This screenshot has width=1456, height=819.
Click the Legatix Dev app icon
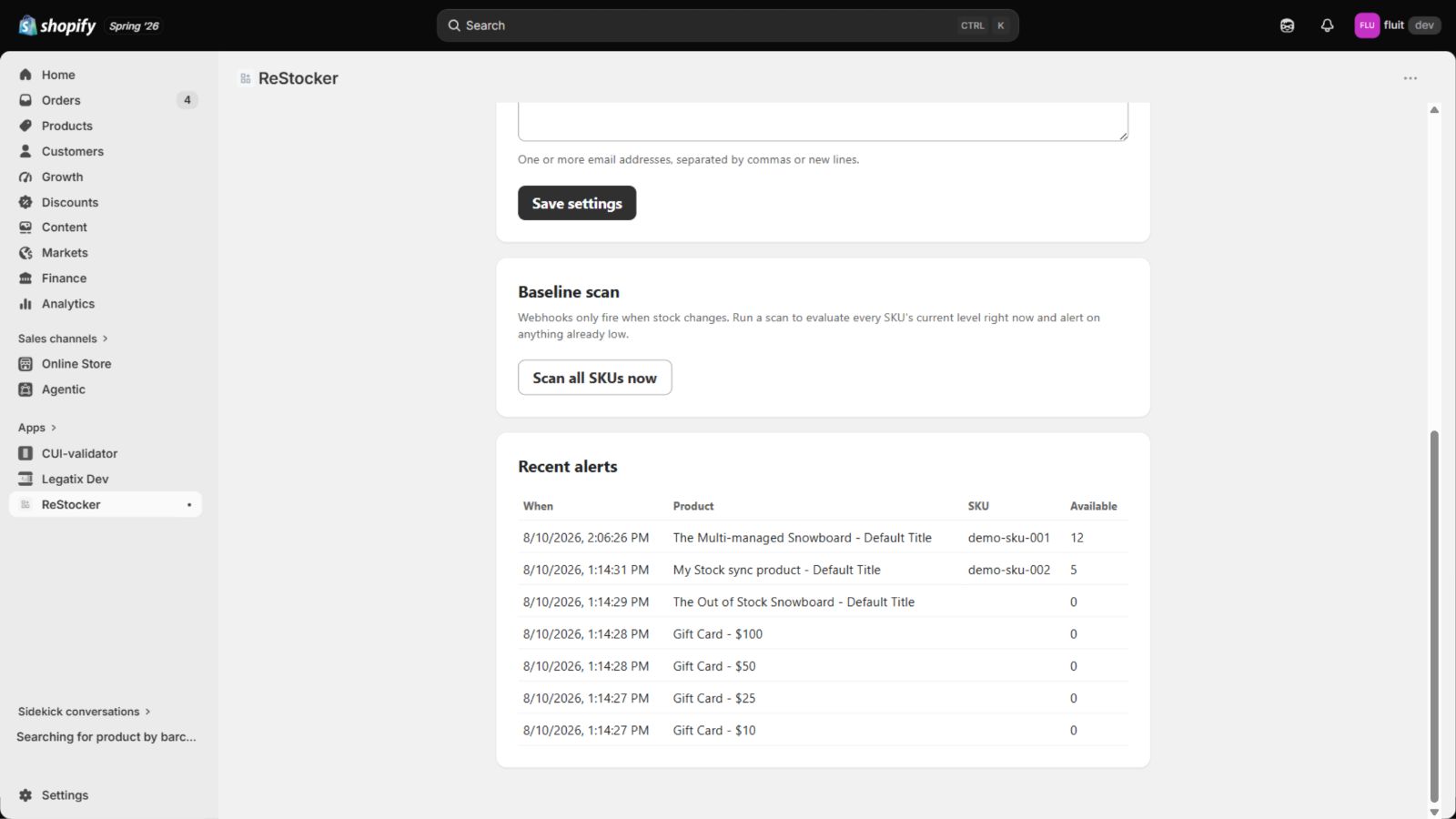click(25, 479)
